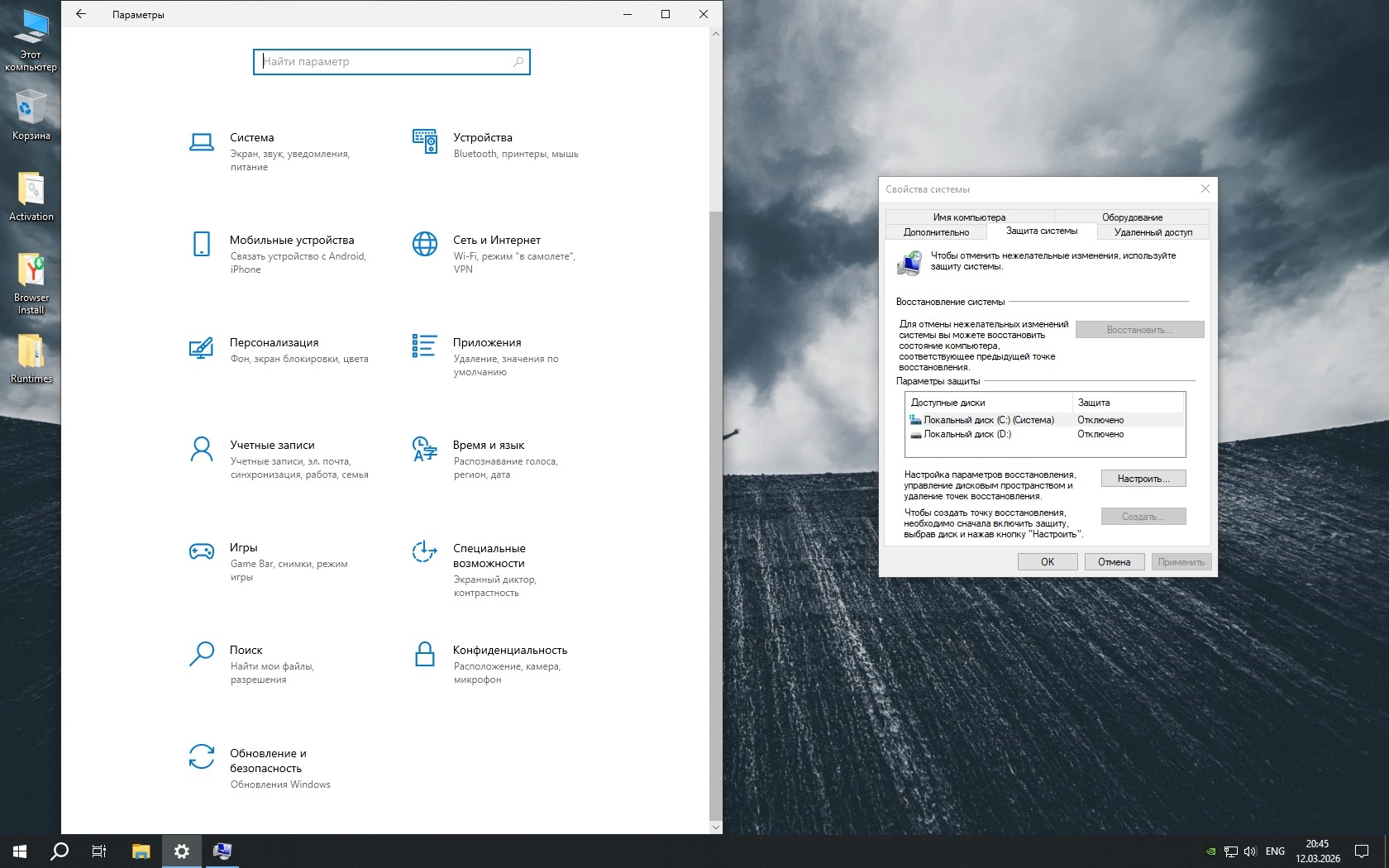
Task: Open Сеть и Интернет globe icon
Action: point(425,244)
